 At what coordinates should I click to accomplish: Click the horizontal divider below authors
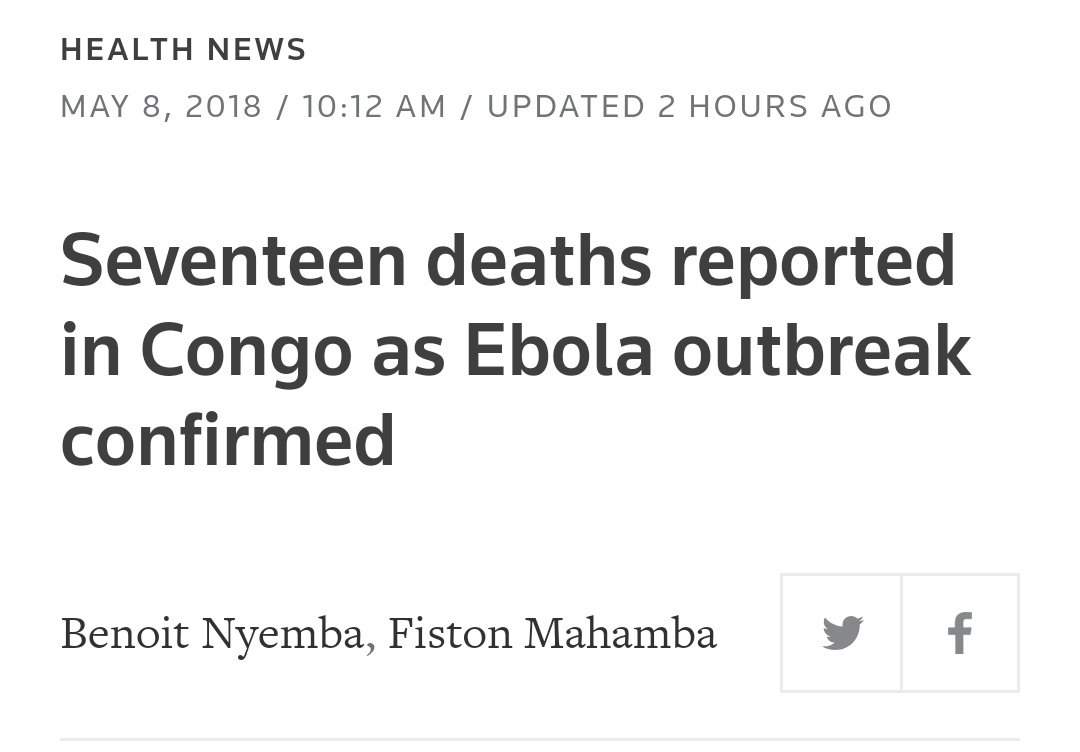tap(540, 740)
